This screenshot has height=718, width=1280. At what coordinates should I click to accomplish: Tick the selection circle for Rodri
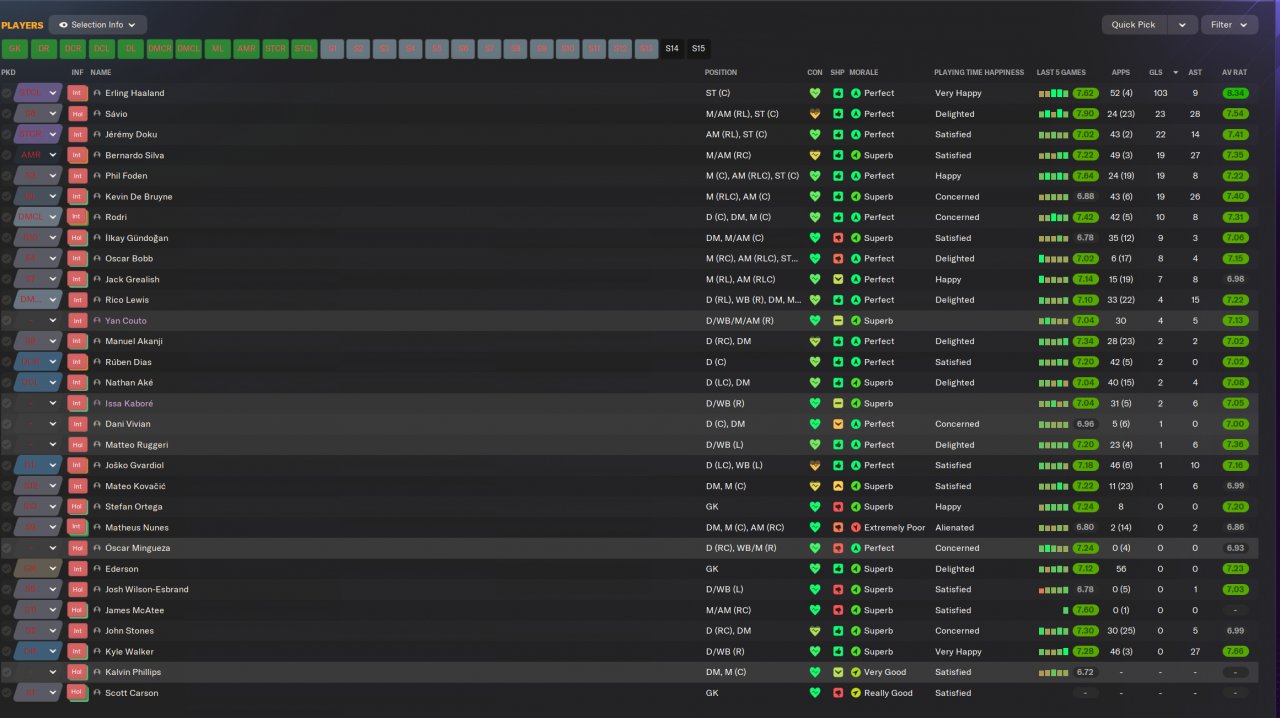click(7, 217)
